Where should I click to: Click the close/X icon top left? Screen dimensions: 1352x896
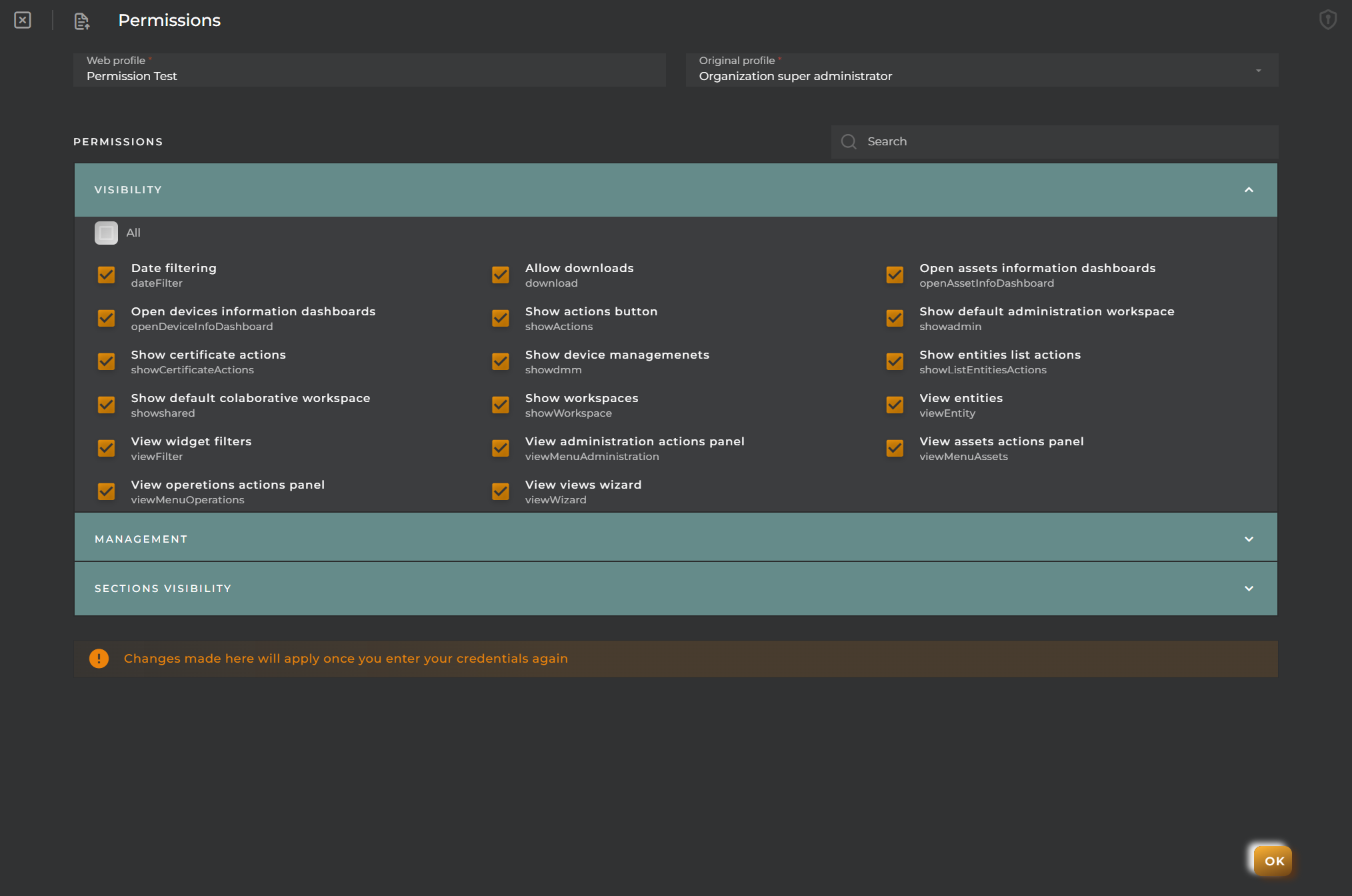pos(22,20)
